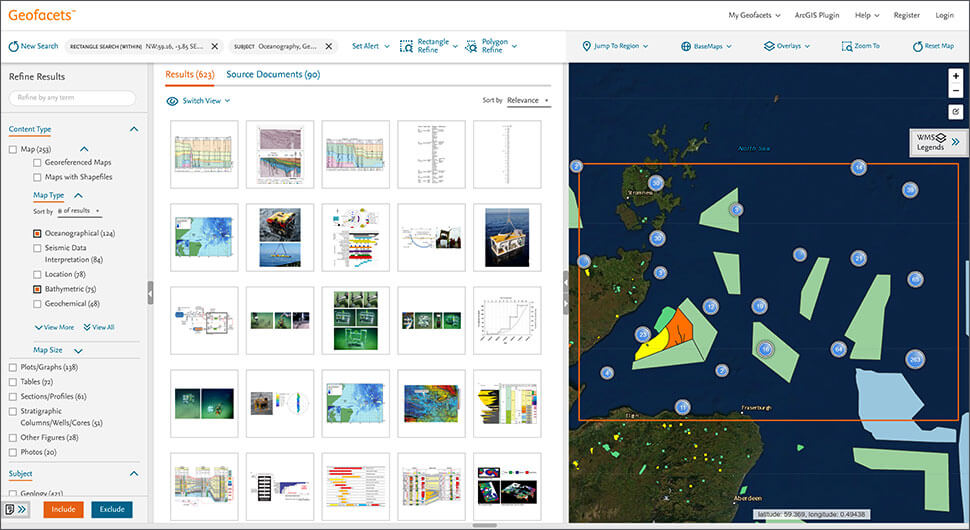Check the Plots/Graphs (138) checkbox
This screenshot has height=530, width=970.
(x=13, y=367)
